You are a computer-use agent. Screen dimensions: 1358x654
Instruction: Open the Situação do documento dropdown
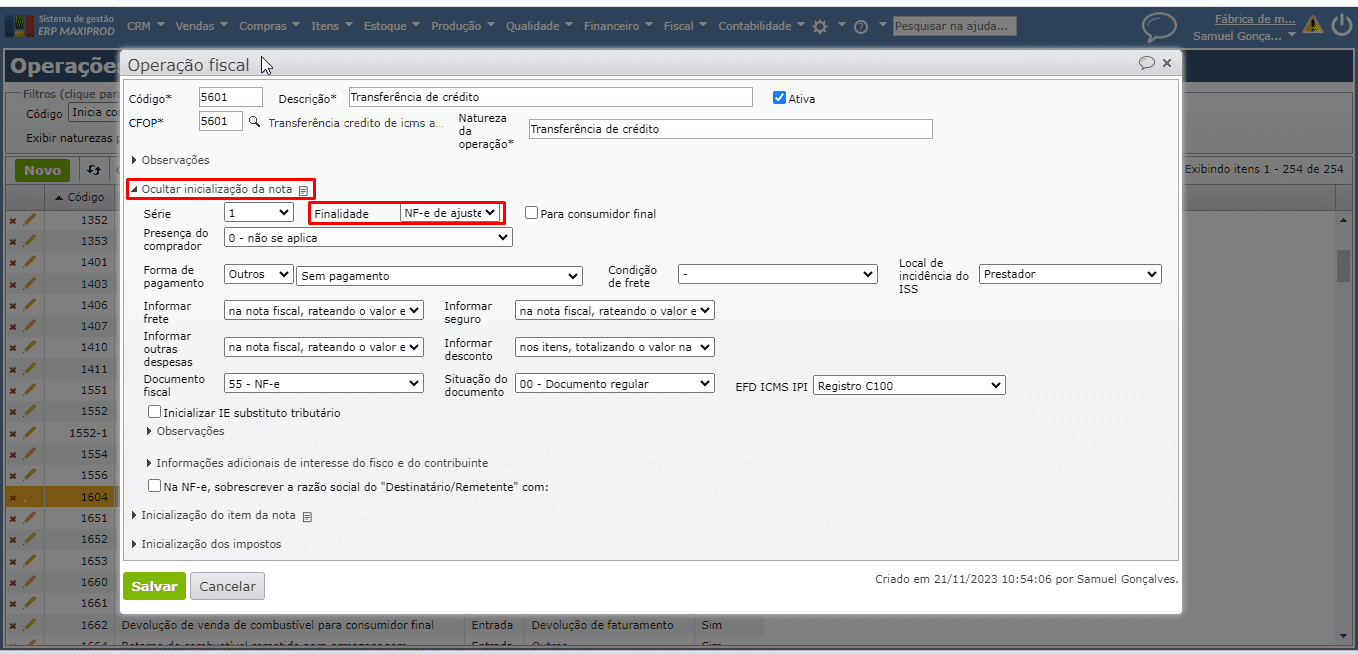(615, 384)
